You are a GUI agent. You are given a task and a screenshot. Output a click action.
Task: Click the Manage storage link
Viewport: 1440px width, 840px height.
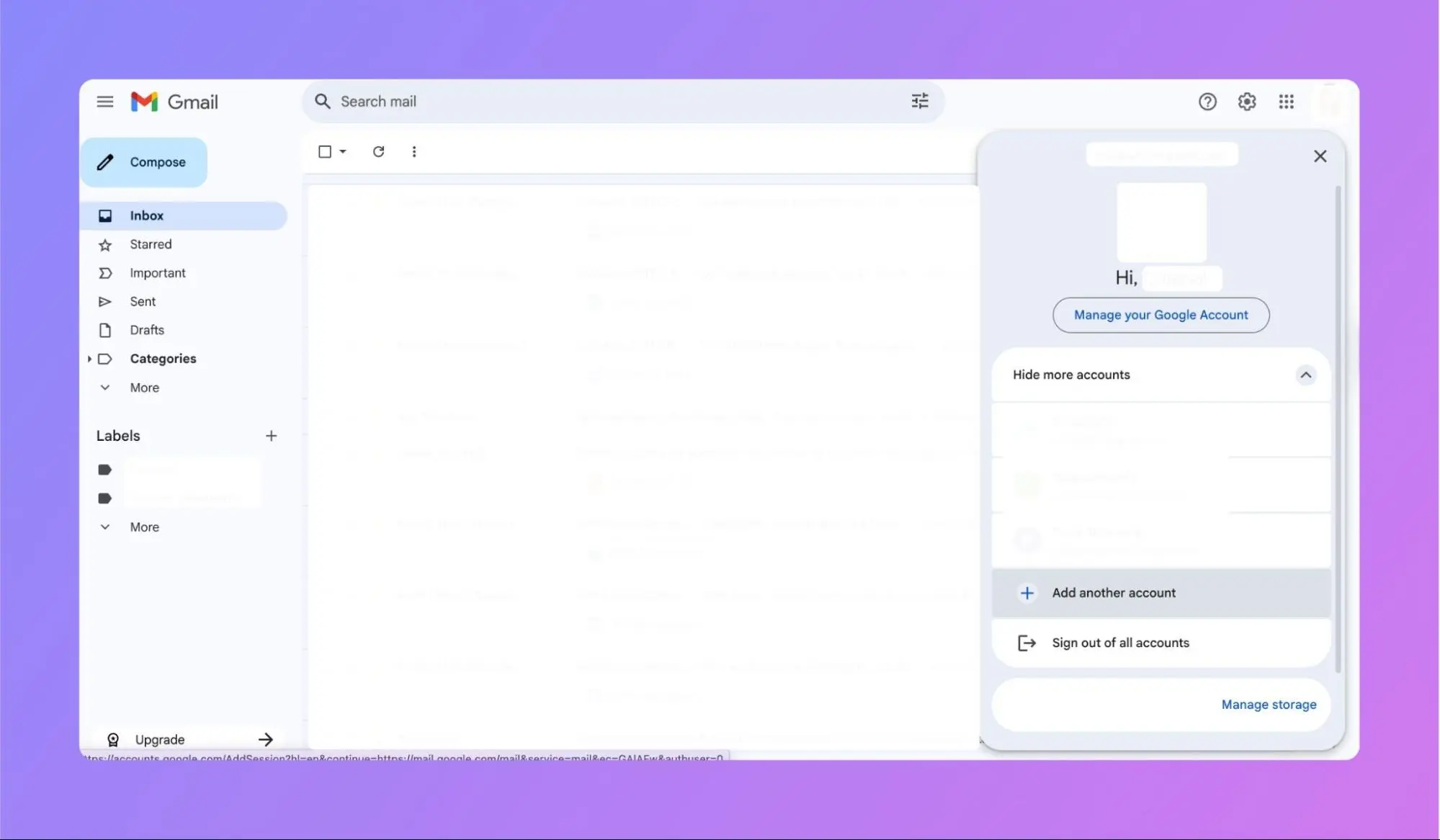point(1268,704)
